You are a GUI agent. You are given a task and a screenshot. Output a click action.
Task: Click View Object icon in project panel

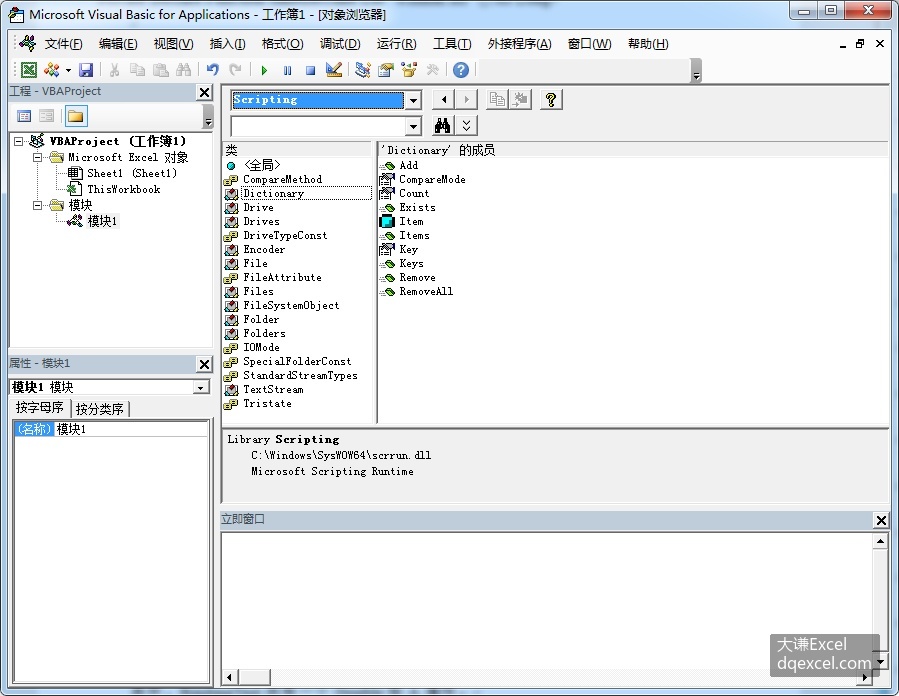46,116
